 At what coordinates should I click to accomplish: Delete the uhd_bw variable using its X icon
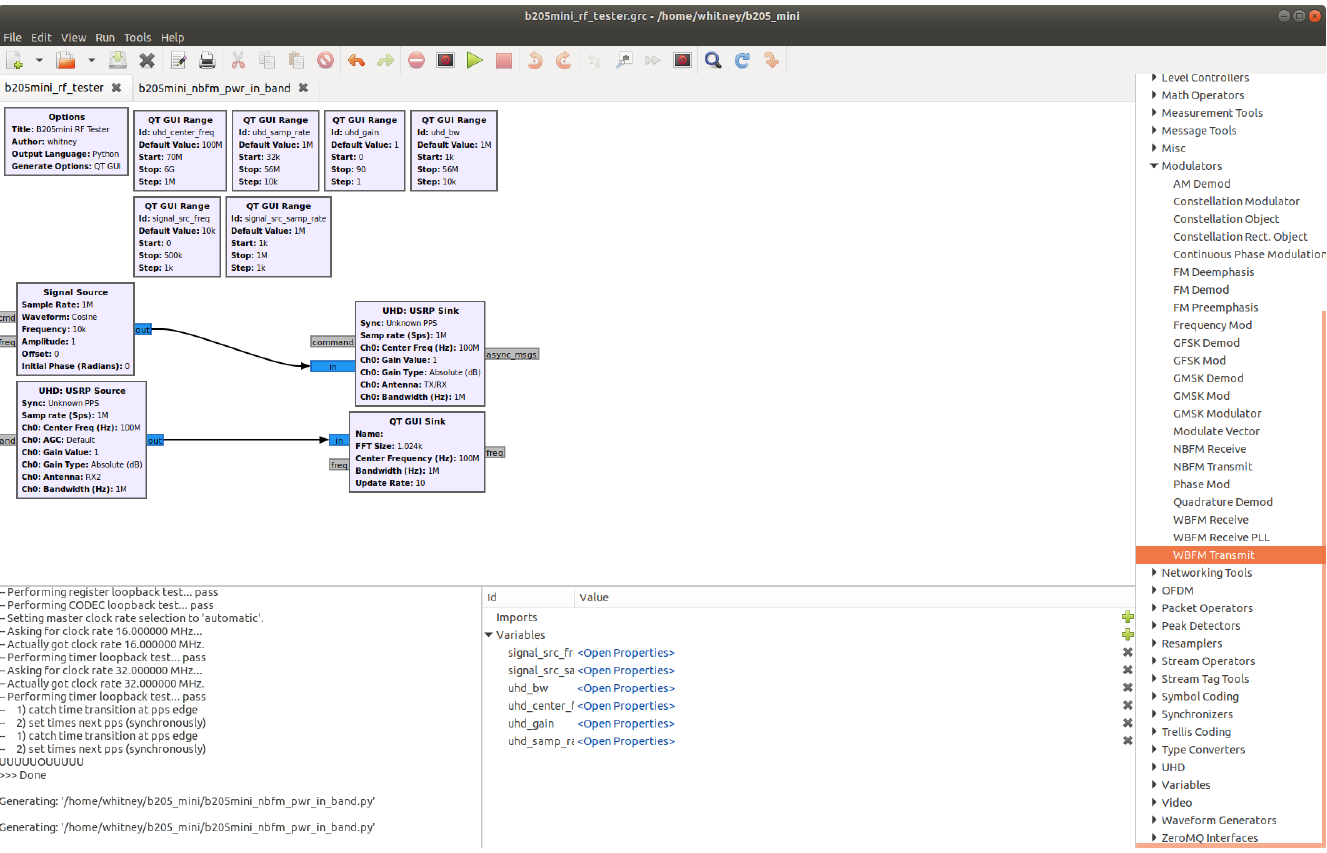(x=1128, y=688)
